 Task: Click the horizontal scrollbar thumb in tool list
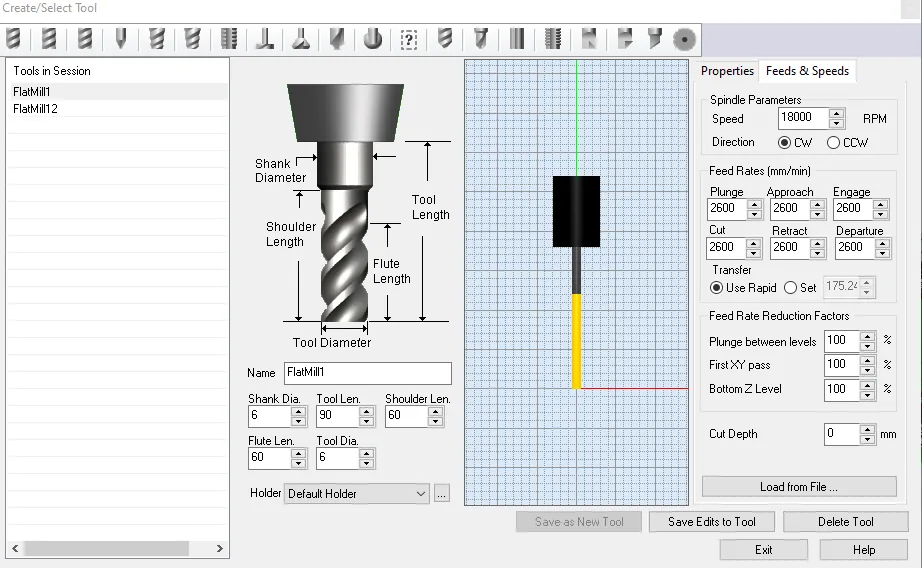coord(106,549)
